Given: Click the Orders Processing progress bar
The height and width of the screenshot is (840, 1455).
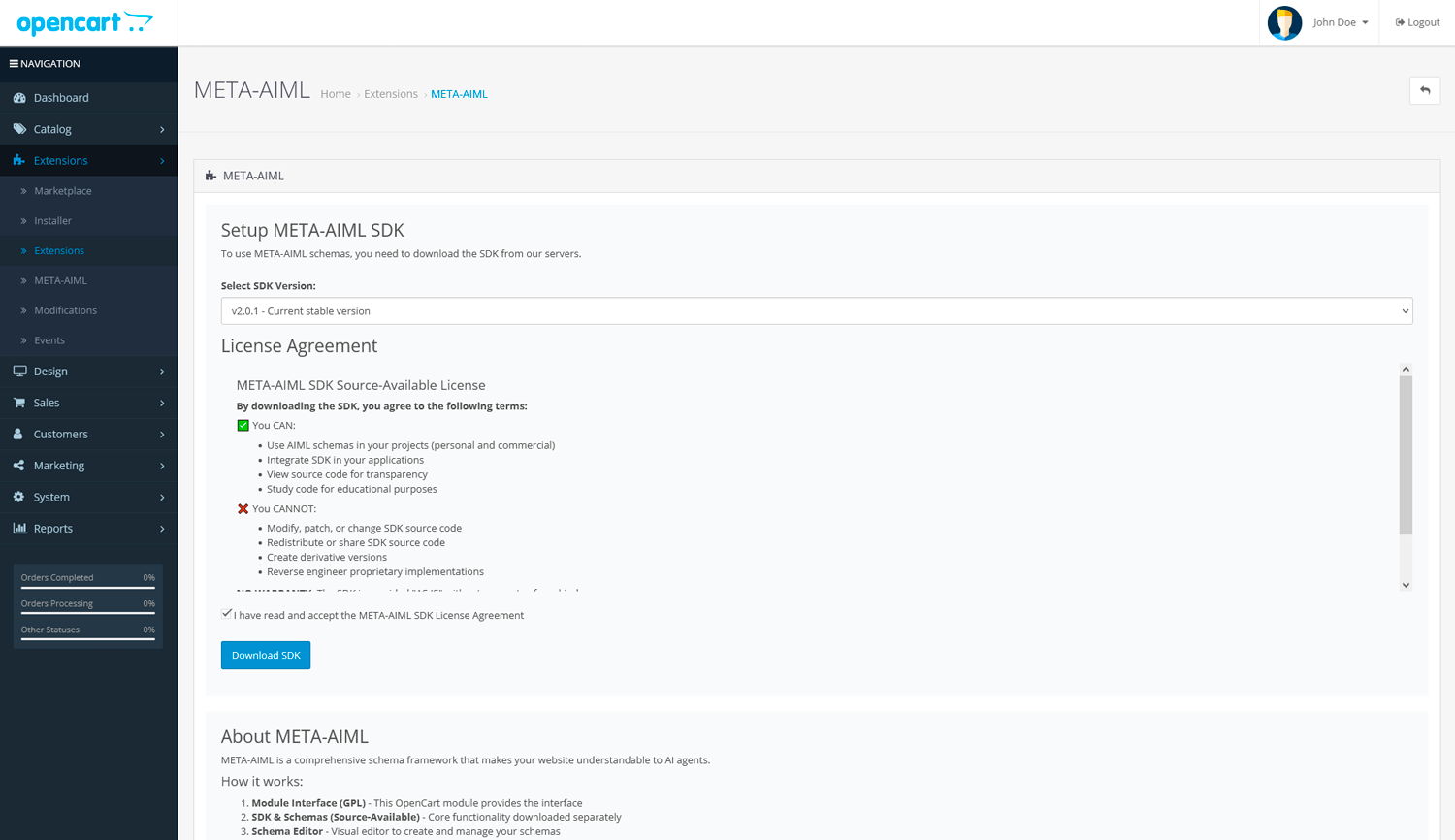Looking at the screenshot, I should click(x=88, y=614).
